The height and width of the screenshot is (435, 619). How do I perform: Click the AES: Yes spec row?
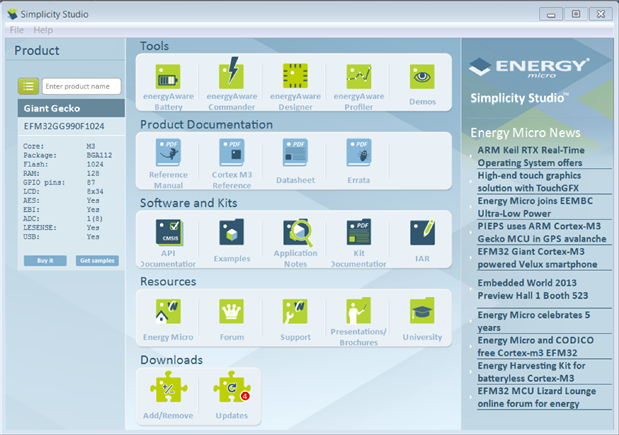click(61, 201)
